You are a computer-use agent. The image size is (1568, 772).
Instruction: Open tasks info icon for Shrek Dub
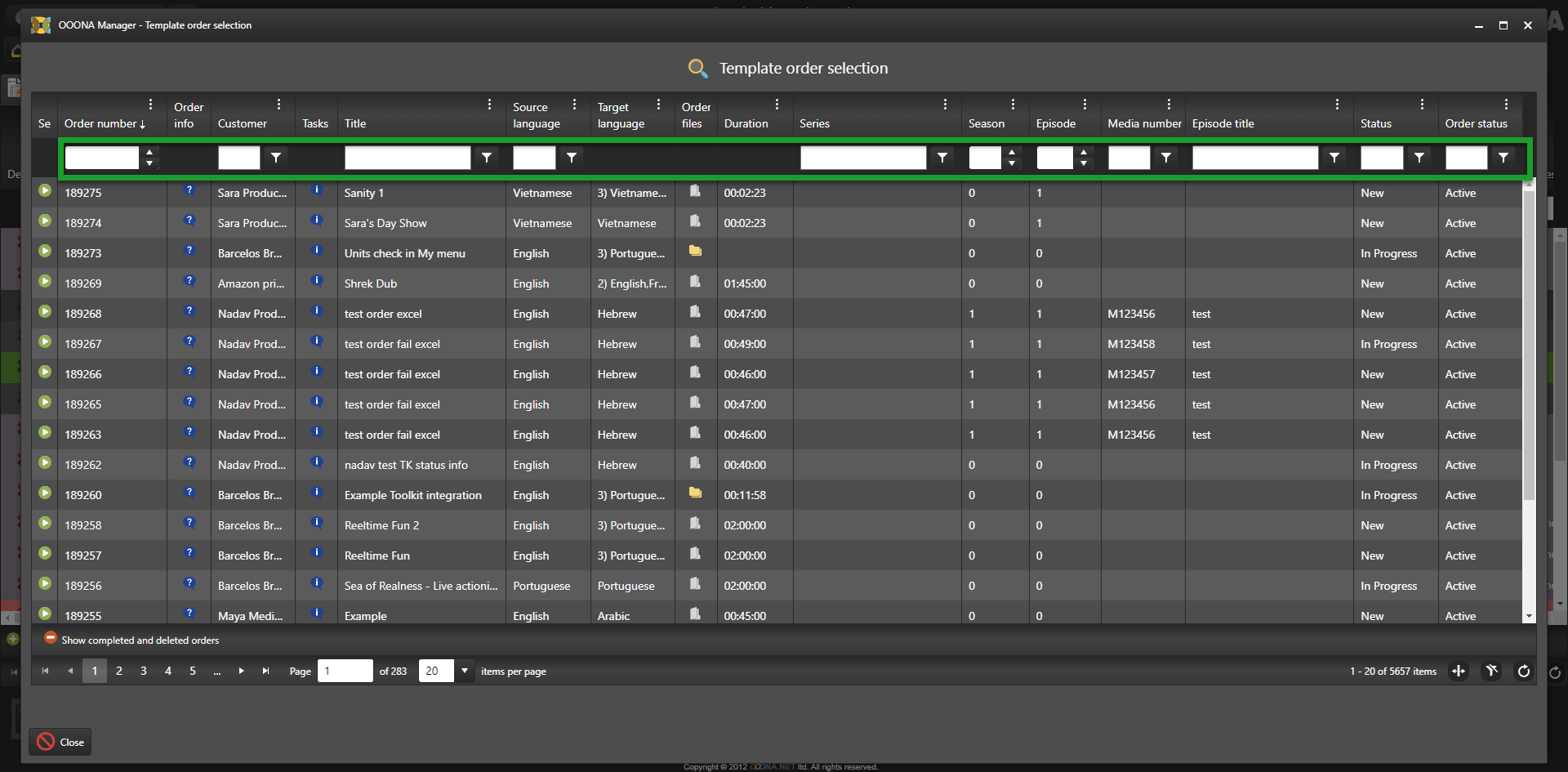point(317,281)
